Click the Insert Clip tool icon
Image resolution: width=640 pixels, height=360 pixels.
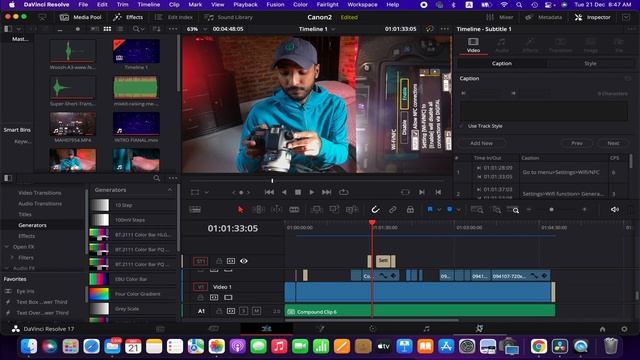(x=316, y=209)
